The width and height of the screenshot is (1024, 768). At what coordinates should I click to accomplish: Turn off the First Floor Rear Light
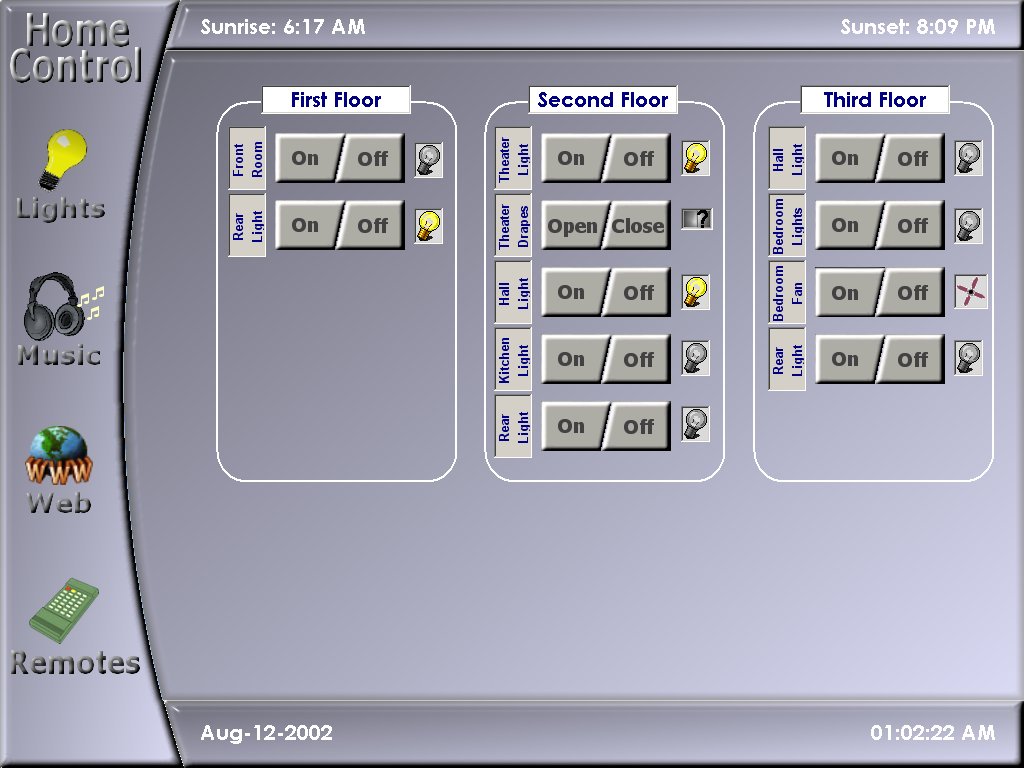click(x=374, y=226)
